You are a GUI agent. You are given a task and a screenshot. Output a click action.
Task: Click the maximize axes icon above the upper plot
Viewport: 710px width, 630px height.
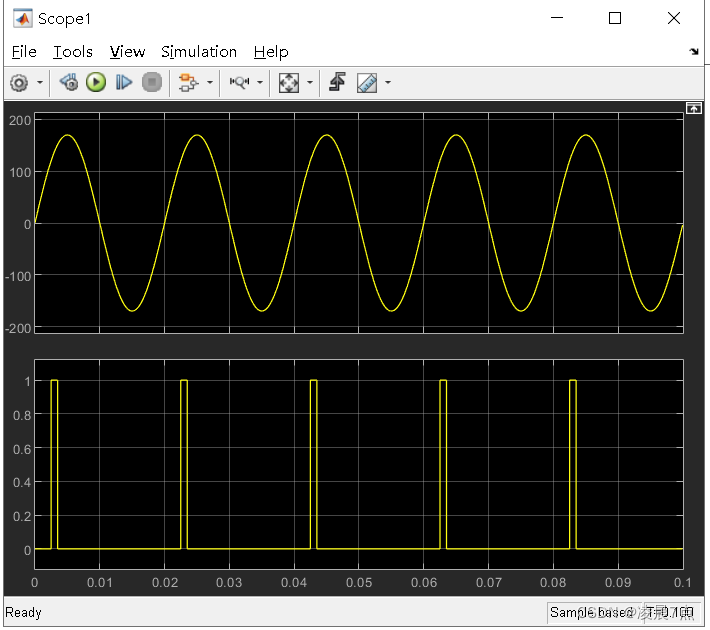click(x=693, y=108)
